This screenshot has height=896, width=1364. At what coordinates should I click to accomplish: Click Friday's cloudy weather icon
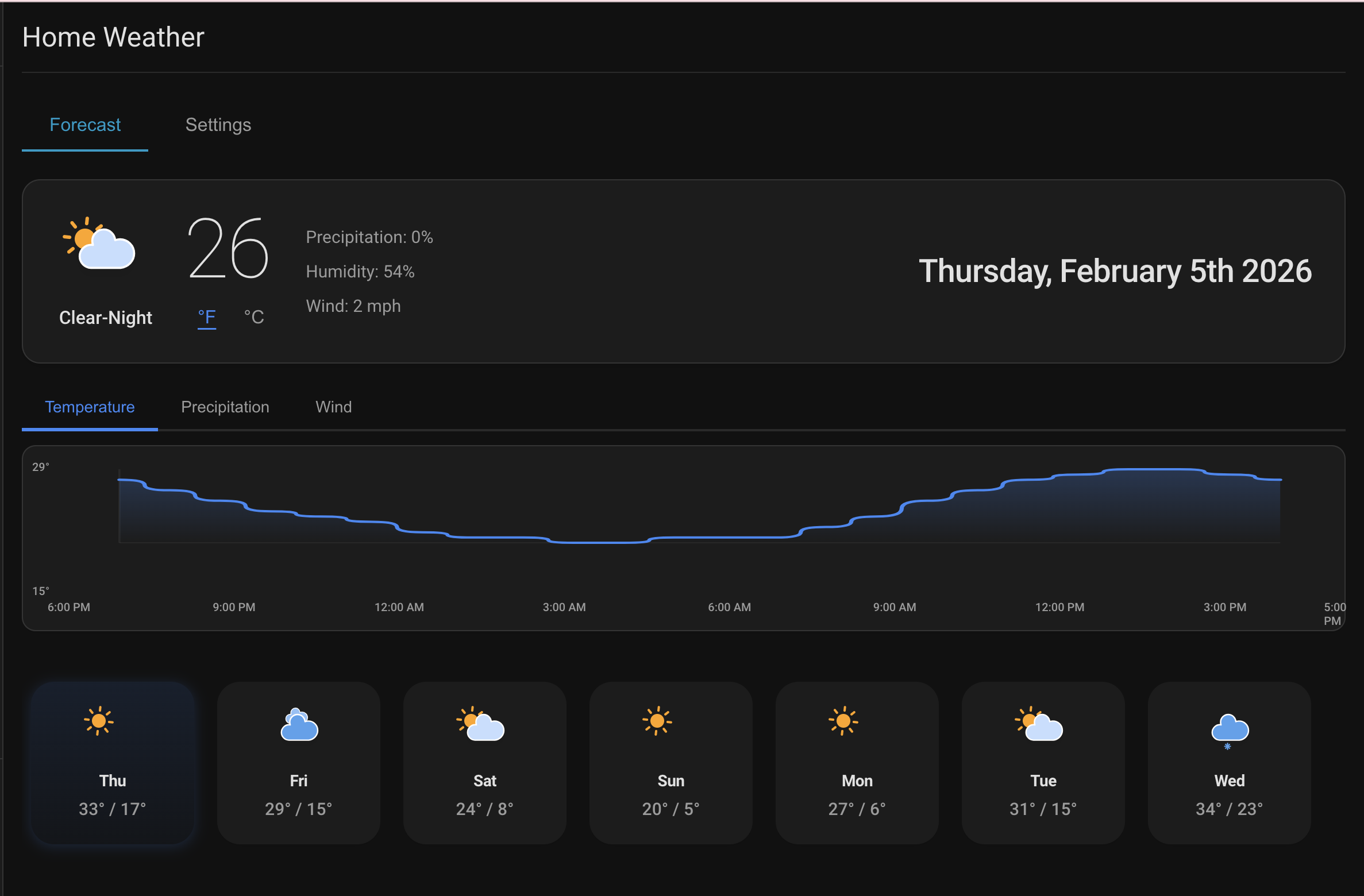[x=299, y=725]
